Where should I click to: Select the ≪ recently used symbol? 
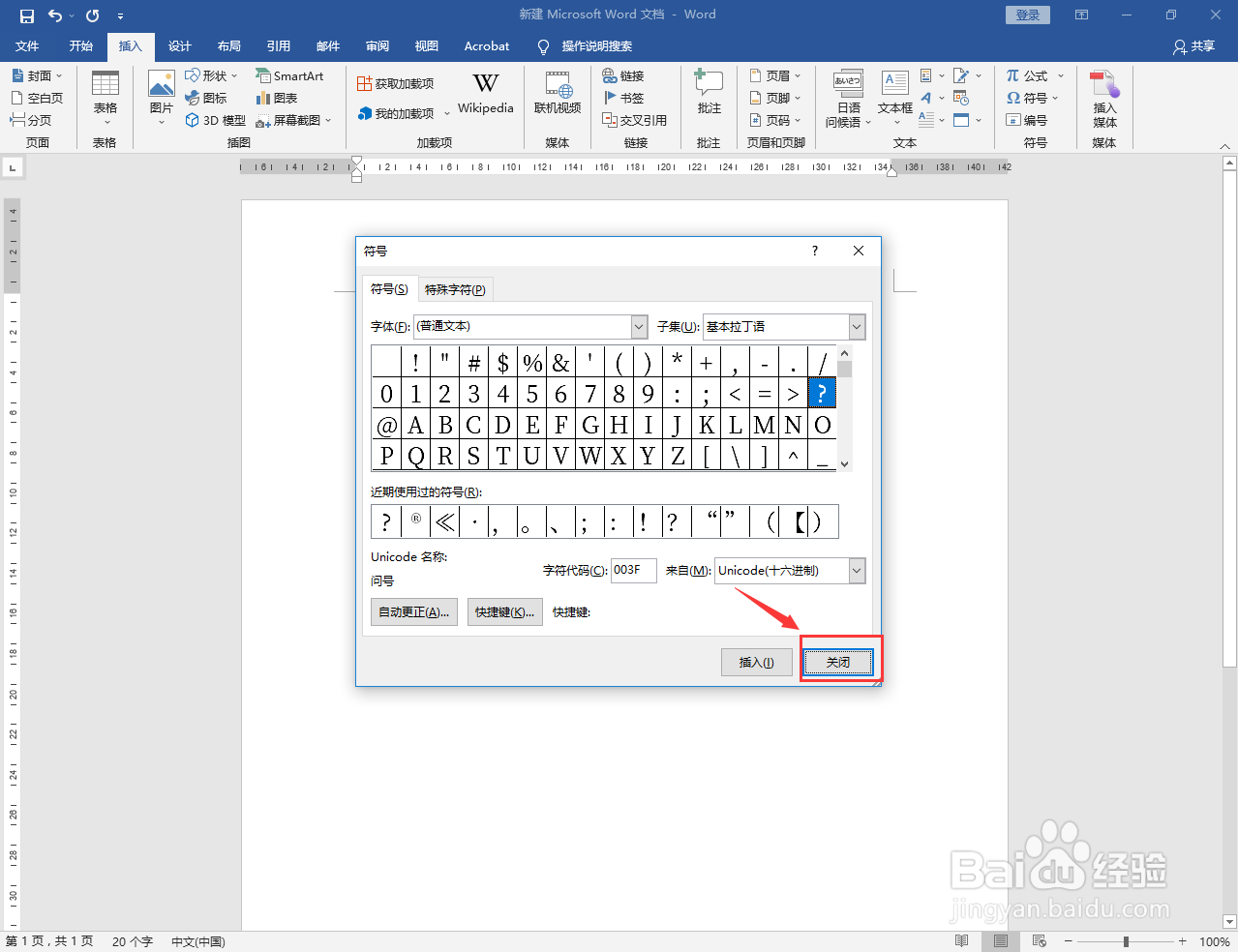pyautogui.click(x=444, y=522)
